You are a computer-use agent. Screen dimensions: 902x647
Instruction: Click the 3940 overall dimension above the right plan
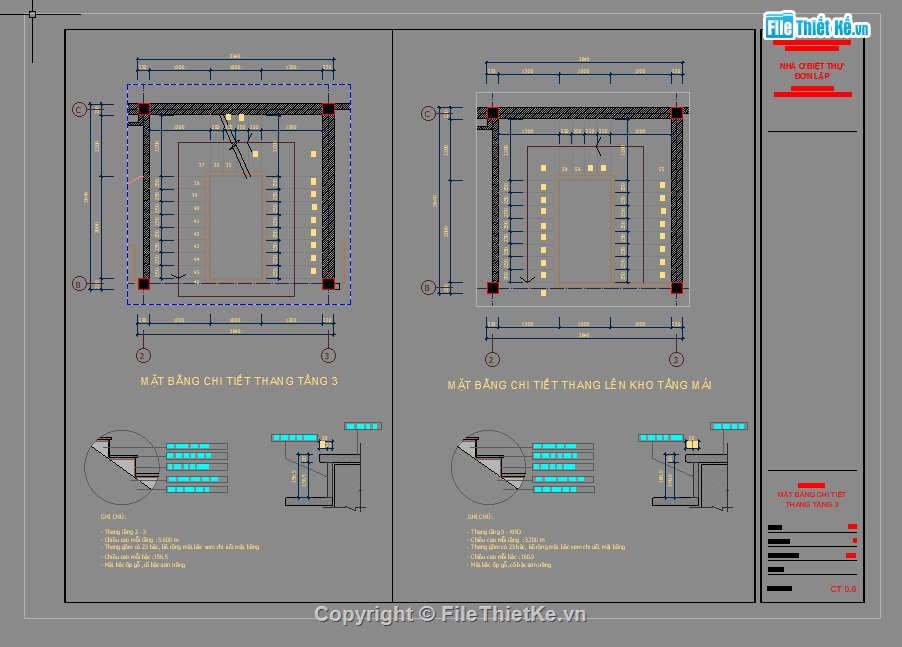coord(584,59)
